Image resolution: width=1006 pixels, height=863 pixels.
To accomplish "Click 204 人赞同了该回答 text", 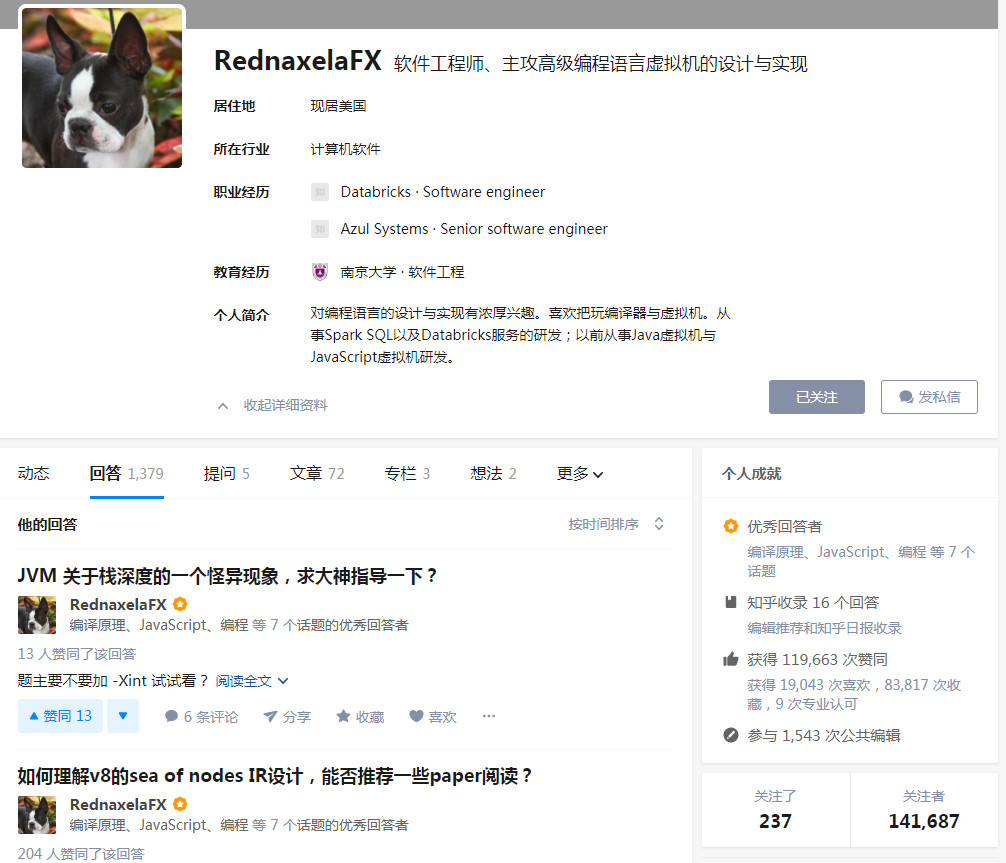I will coord(81,853).
